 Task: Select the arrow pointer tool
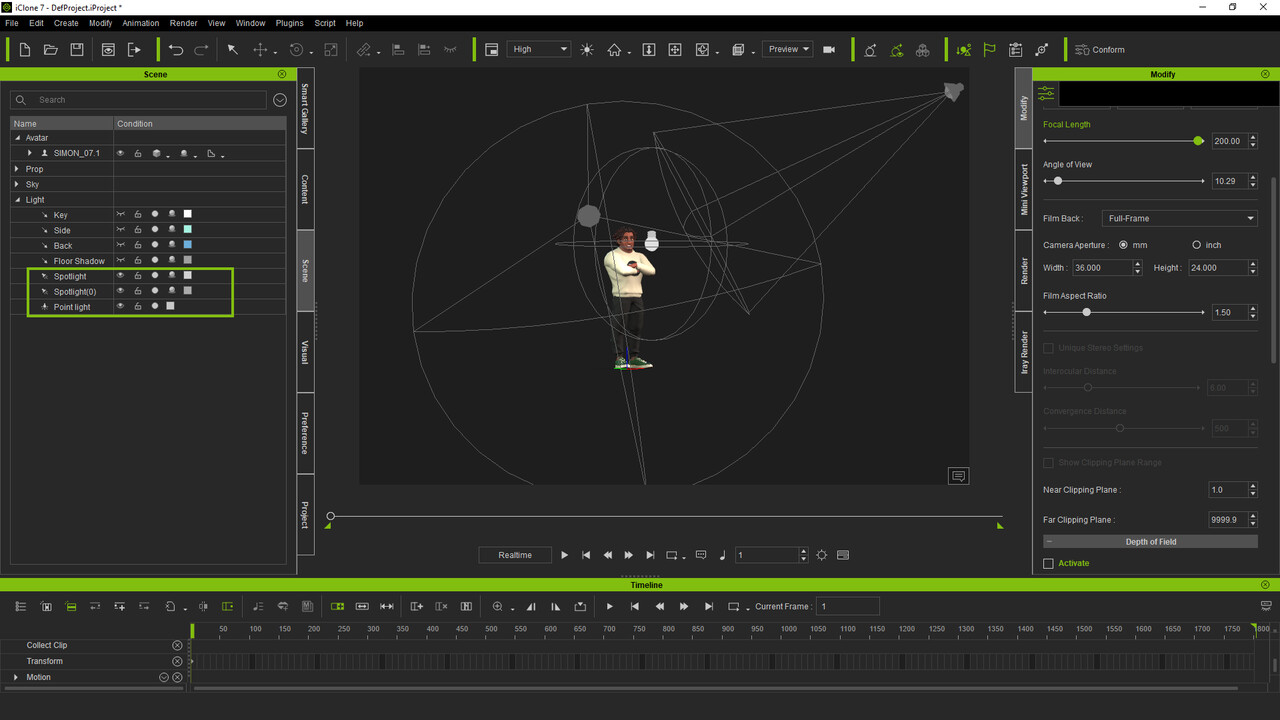(232, 50)
